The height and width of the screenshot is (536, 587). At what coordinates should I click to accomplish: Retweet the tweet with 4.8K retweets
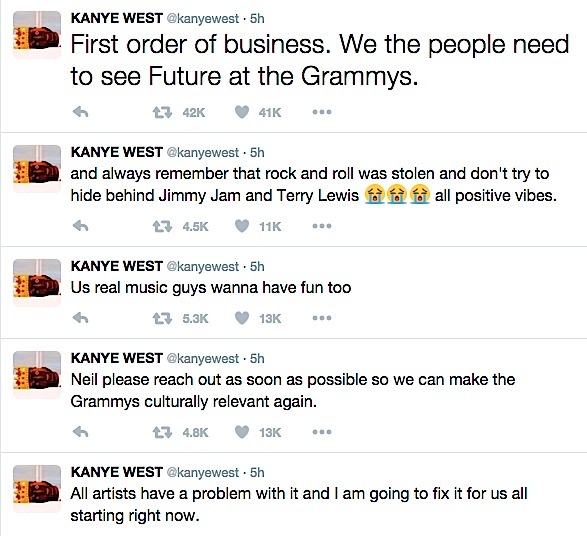pos(162,433)
